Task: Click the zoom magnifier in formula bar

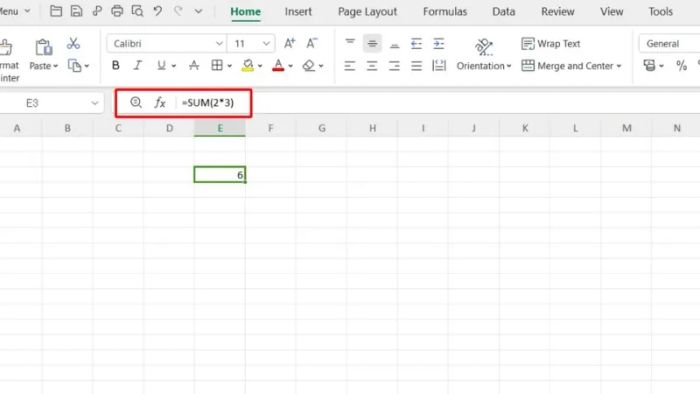Action: [x=136, y=103]
